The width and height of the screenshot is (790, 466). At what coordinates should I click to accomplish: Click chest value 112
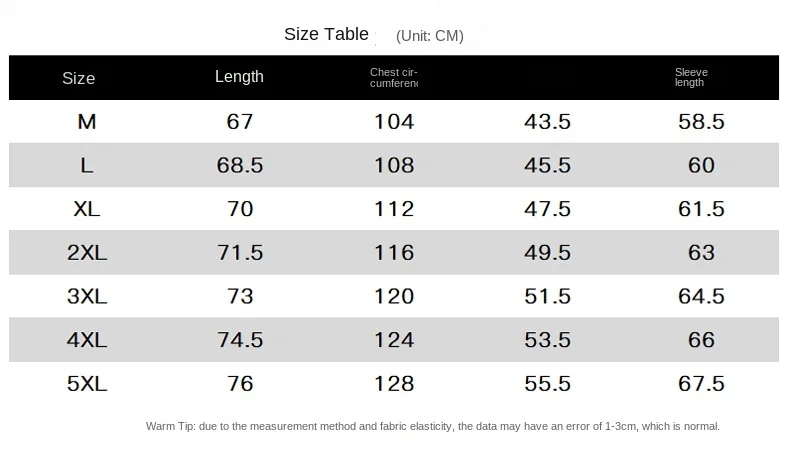[394, 209]
